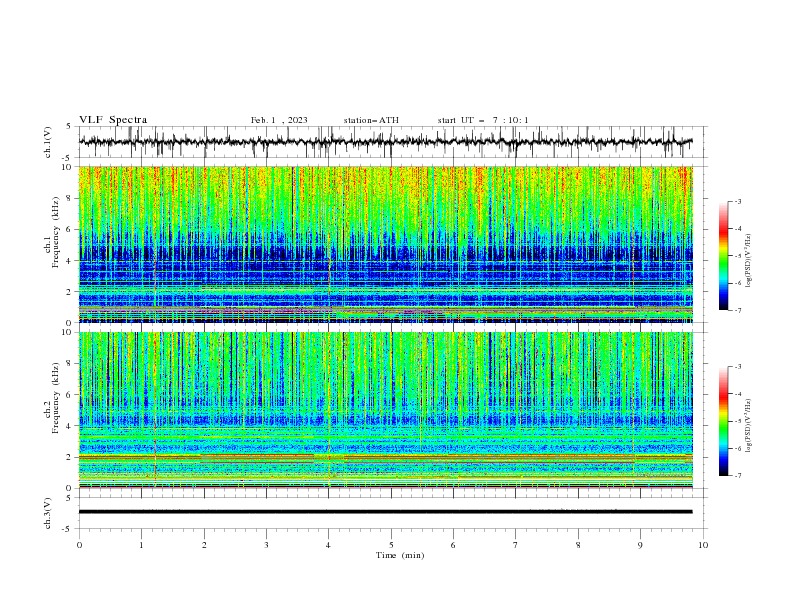Click the 'VLF Spectra' plot title
This screenshot has height=612, width=792.
(x=113, y=120)
